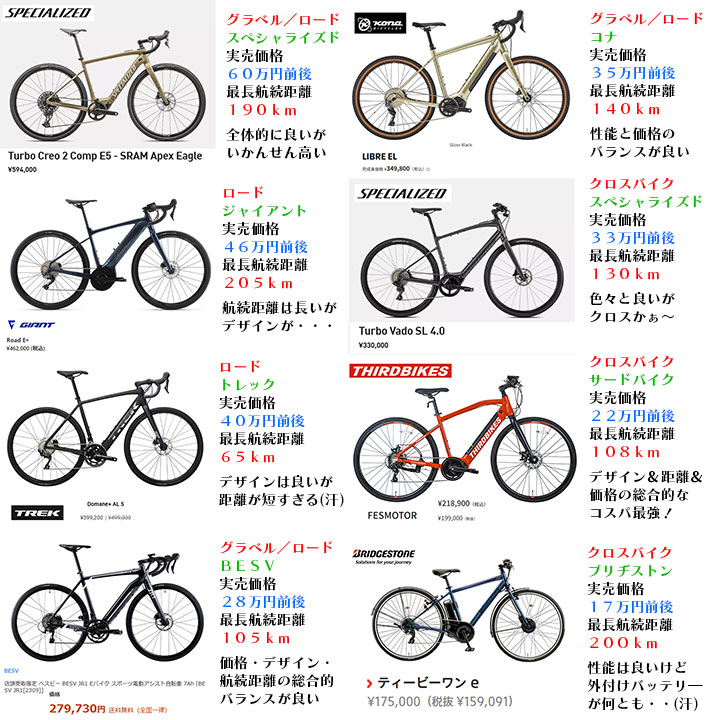Click the Specialized logo above Turbo Vado
This screenshot has width=720, height=720.
pyautogui.click(x=402, y=193)
